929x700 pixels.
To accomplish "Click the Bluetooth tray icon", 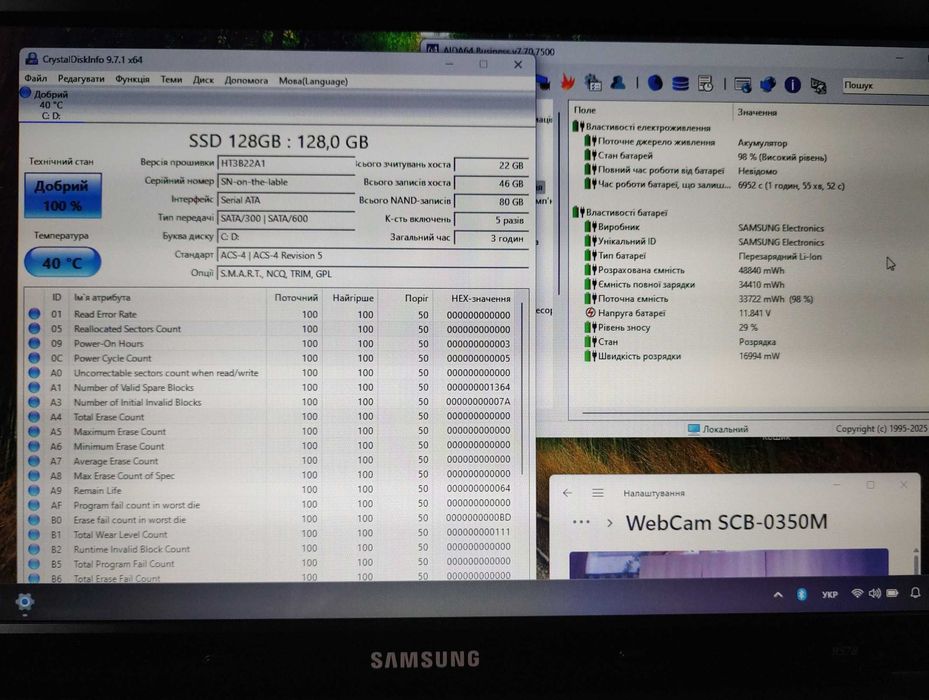I will [x=802, y=594].
